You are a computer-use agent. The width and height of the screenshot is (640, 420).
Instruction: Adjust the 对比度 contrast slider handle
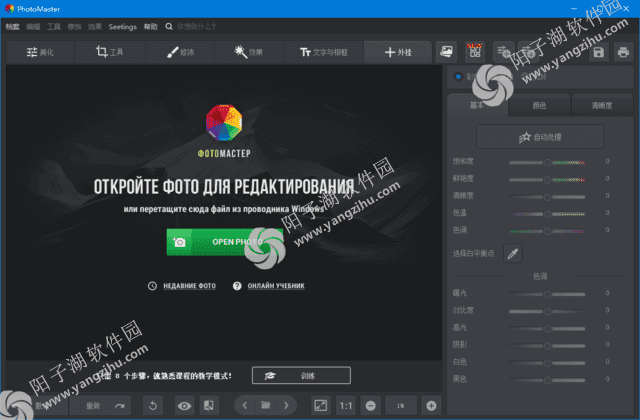[x=547, y=311]
